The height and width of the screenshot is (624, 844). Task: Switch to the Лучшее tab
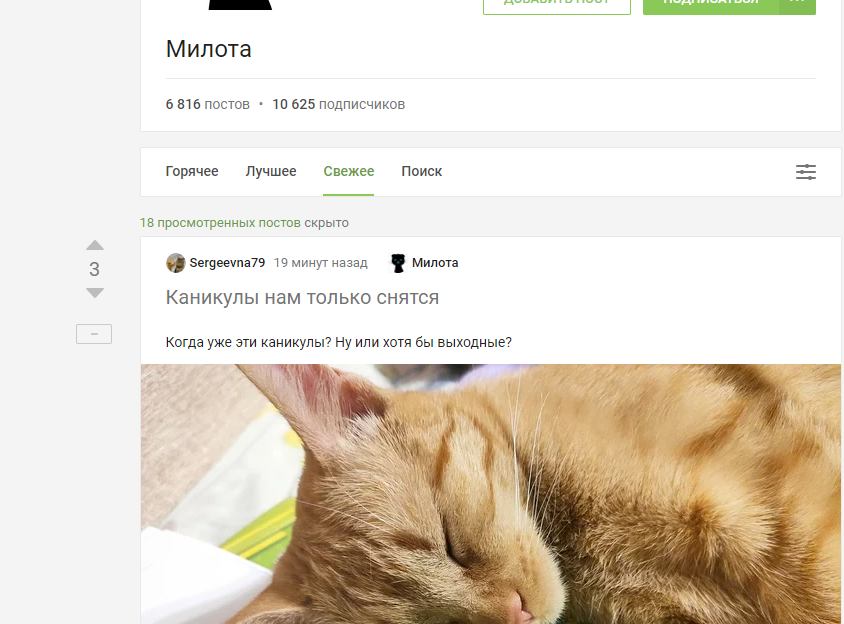(x=271, y=171)
